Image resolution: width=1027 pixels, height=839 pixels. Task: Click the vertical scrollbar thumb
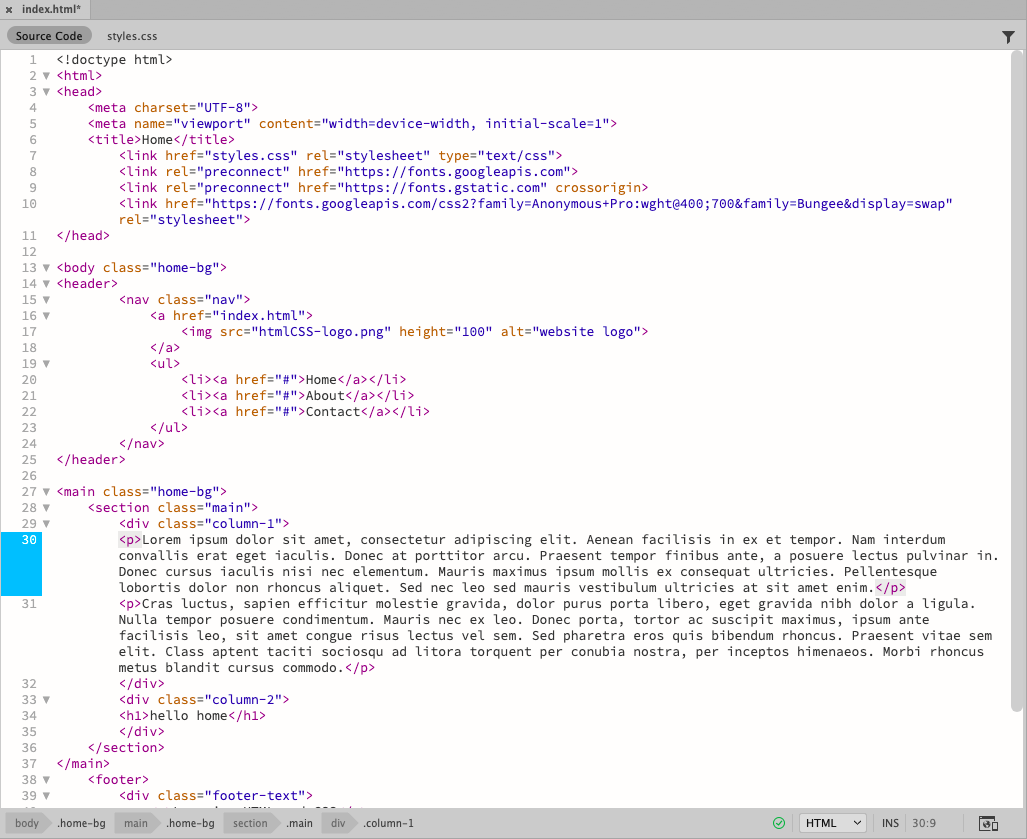pyautogui.click(x=1018, y=380)
